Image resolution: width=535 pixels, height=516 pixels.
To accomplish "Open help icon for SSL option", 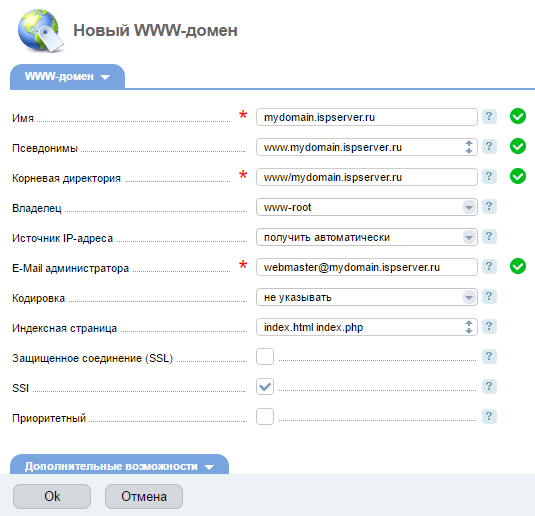I will click(489, 357).
